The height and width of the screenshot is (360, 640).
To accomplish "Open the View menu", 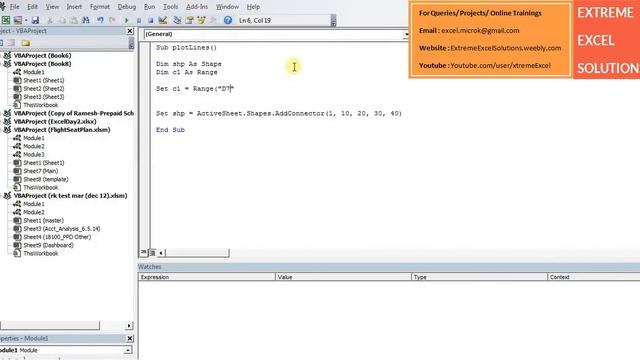I will click(52, 7).
